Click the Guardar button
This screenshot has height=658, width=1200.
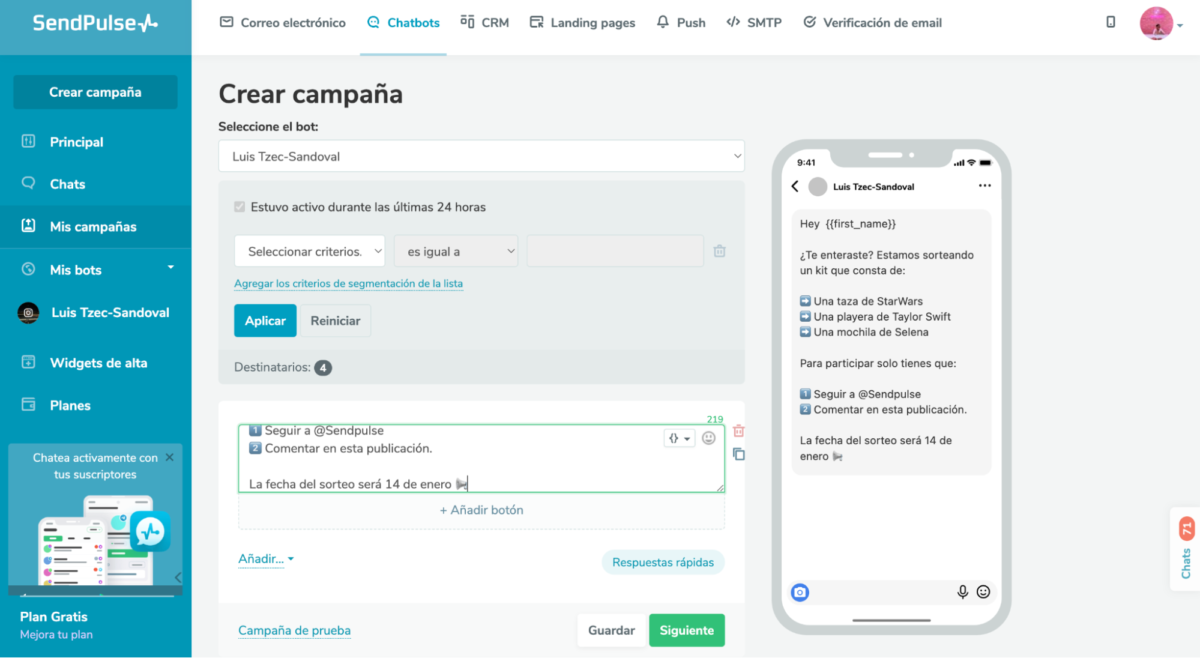pos(611,631)
